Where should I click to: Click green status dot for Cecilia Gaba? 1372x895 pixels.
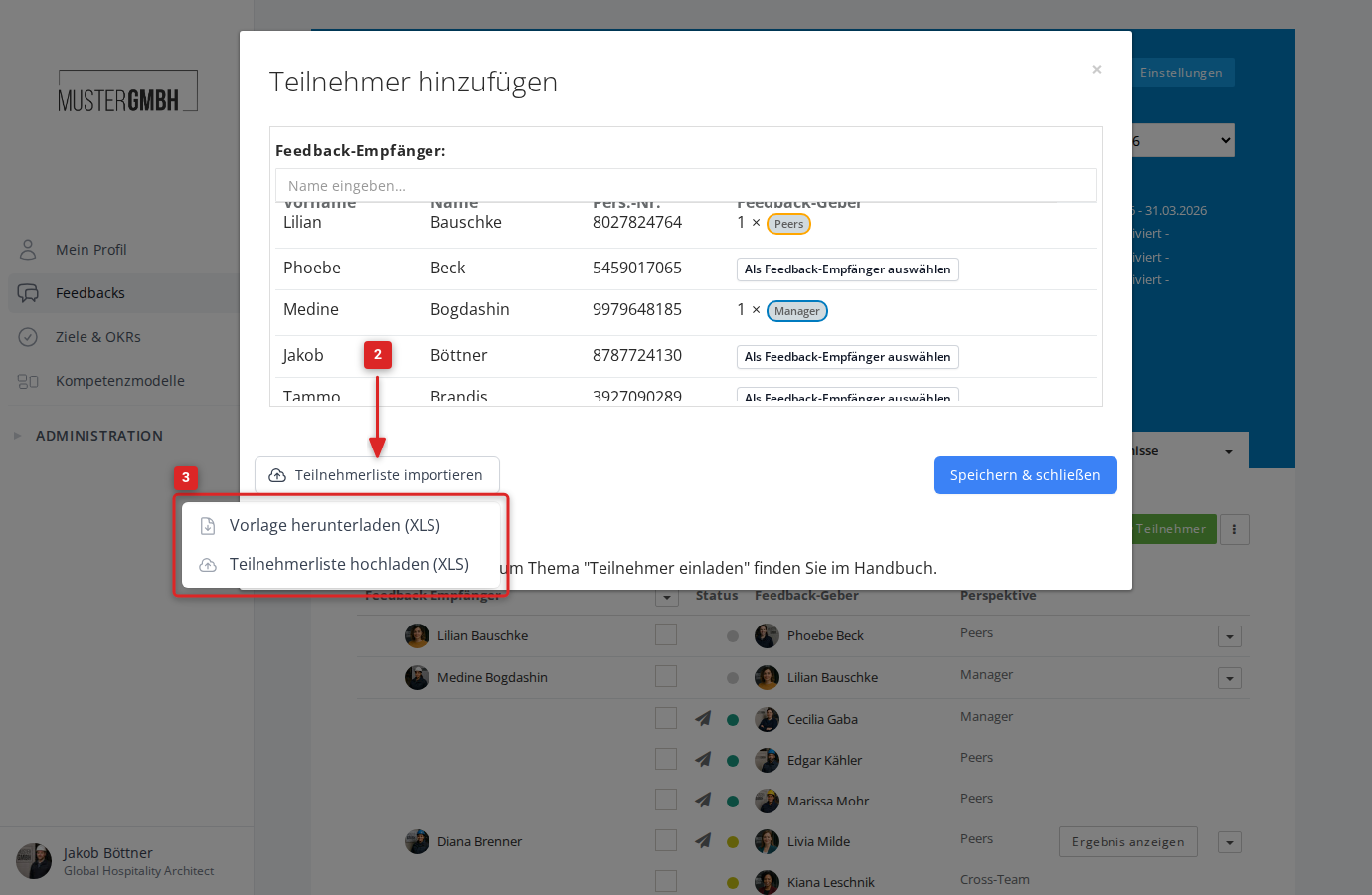733,719
